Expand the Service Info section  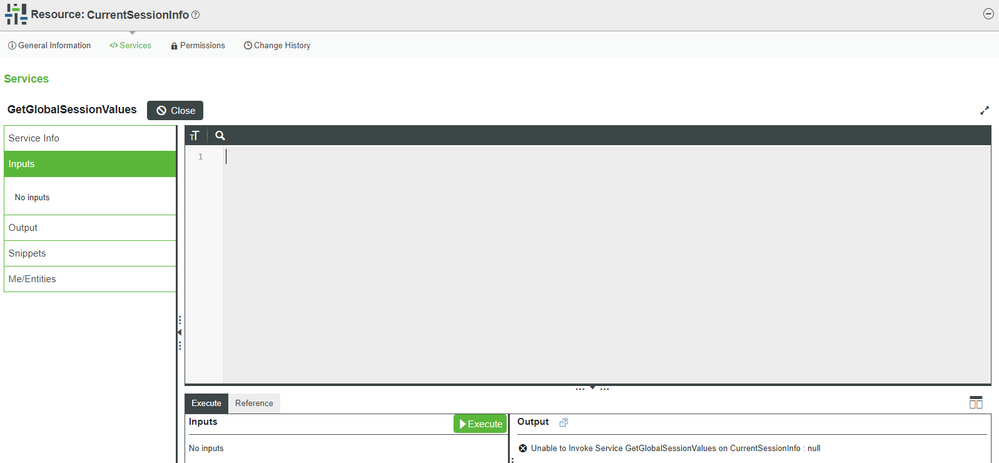[x=90, y=138]
